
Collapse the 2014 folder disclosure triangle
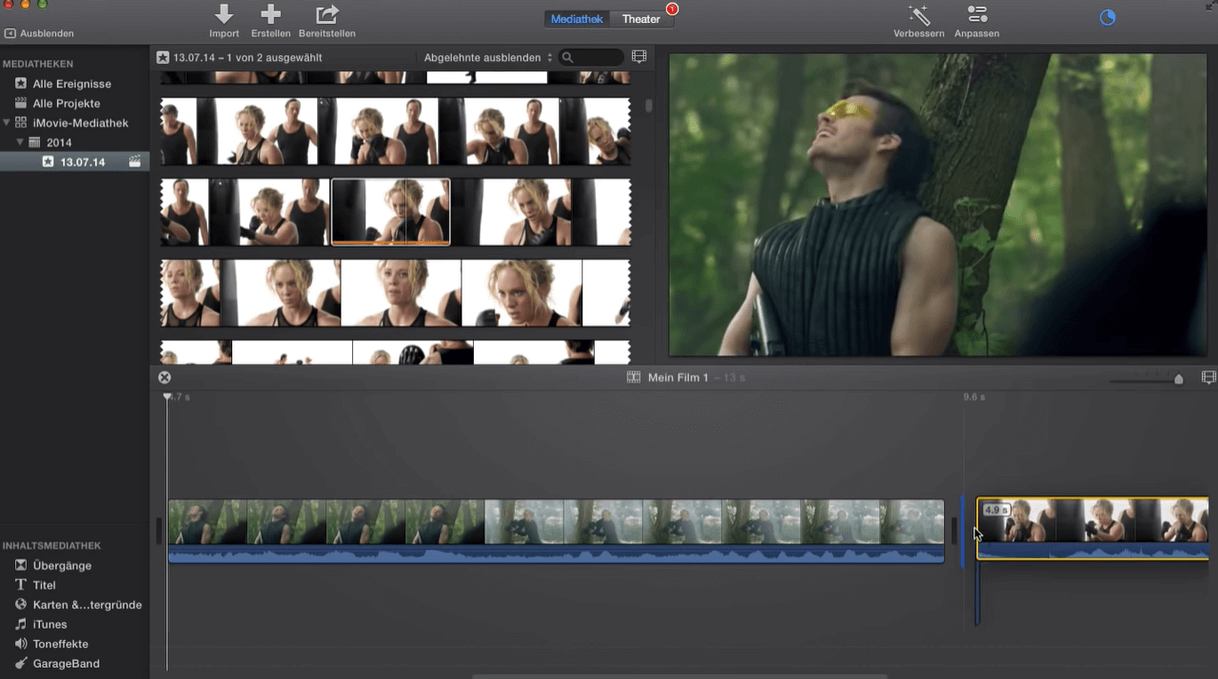[x=20, y=142]
